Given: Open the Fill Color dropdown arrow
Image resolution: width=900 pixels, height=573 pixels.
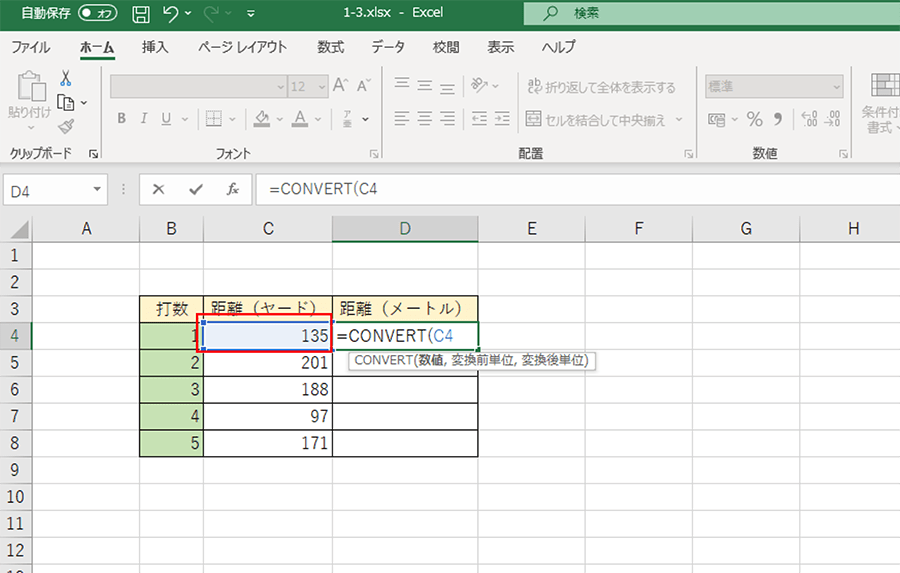Looking at the screenshot, I should tap(280, 119).
